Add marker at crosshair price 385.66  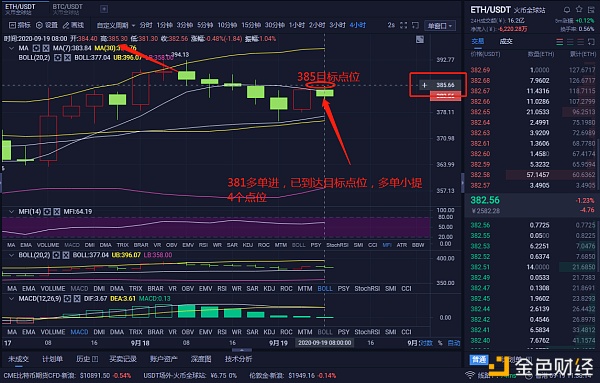tap(424, 85)
